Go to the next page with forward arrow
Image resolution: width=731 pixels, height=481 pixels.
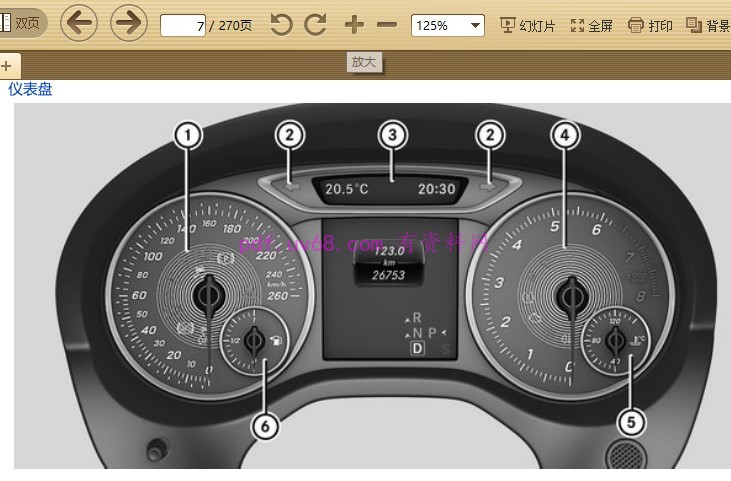tap(128, 23)
